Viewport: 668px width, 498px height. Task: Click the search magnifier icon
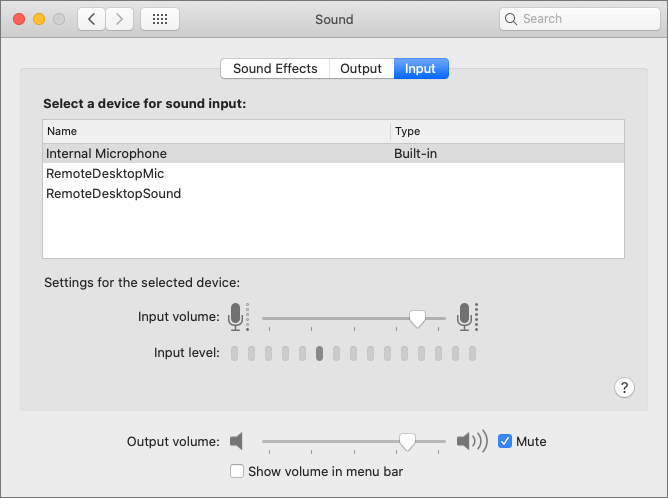click(x=512, y=19)
